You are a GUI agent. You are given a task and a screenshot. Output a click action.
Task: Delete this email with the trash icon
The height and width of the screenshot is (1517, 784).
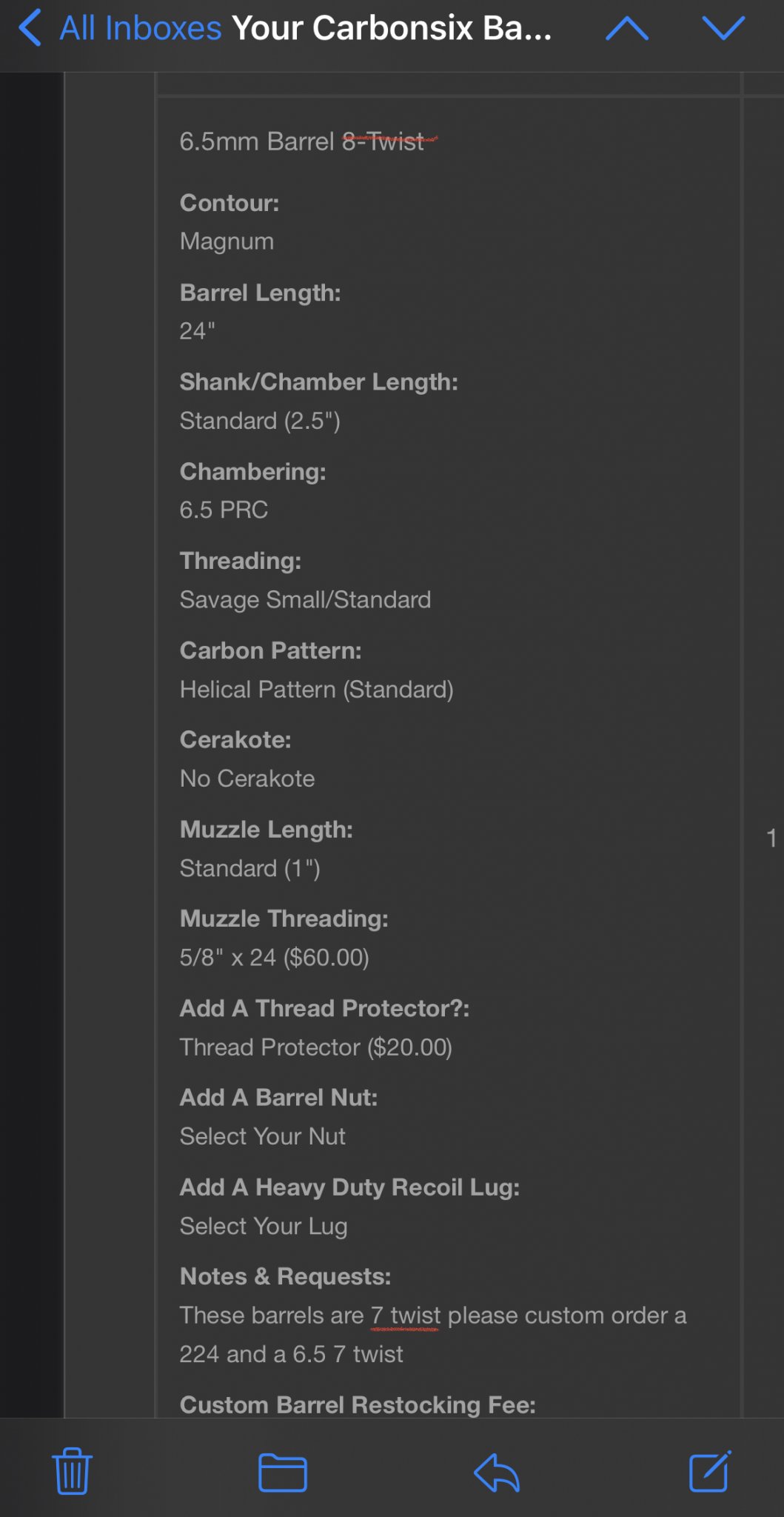pos(72,1471)
